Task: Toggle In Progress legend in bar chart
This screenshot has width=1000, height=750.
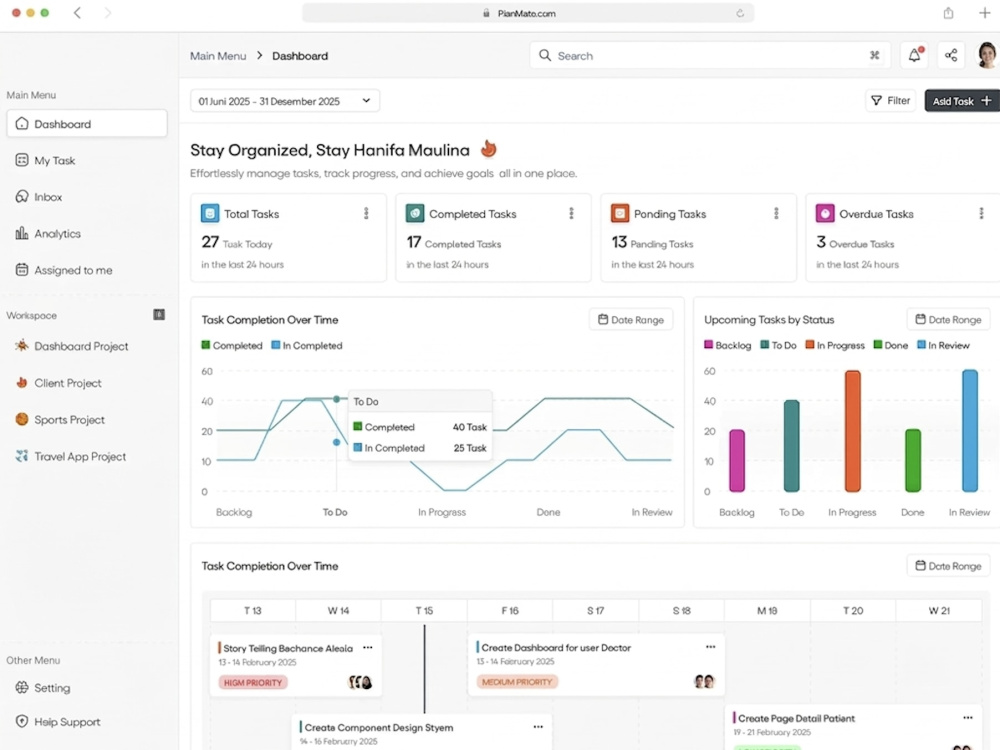Action: point(835,345)
